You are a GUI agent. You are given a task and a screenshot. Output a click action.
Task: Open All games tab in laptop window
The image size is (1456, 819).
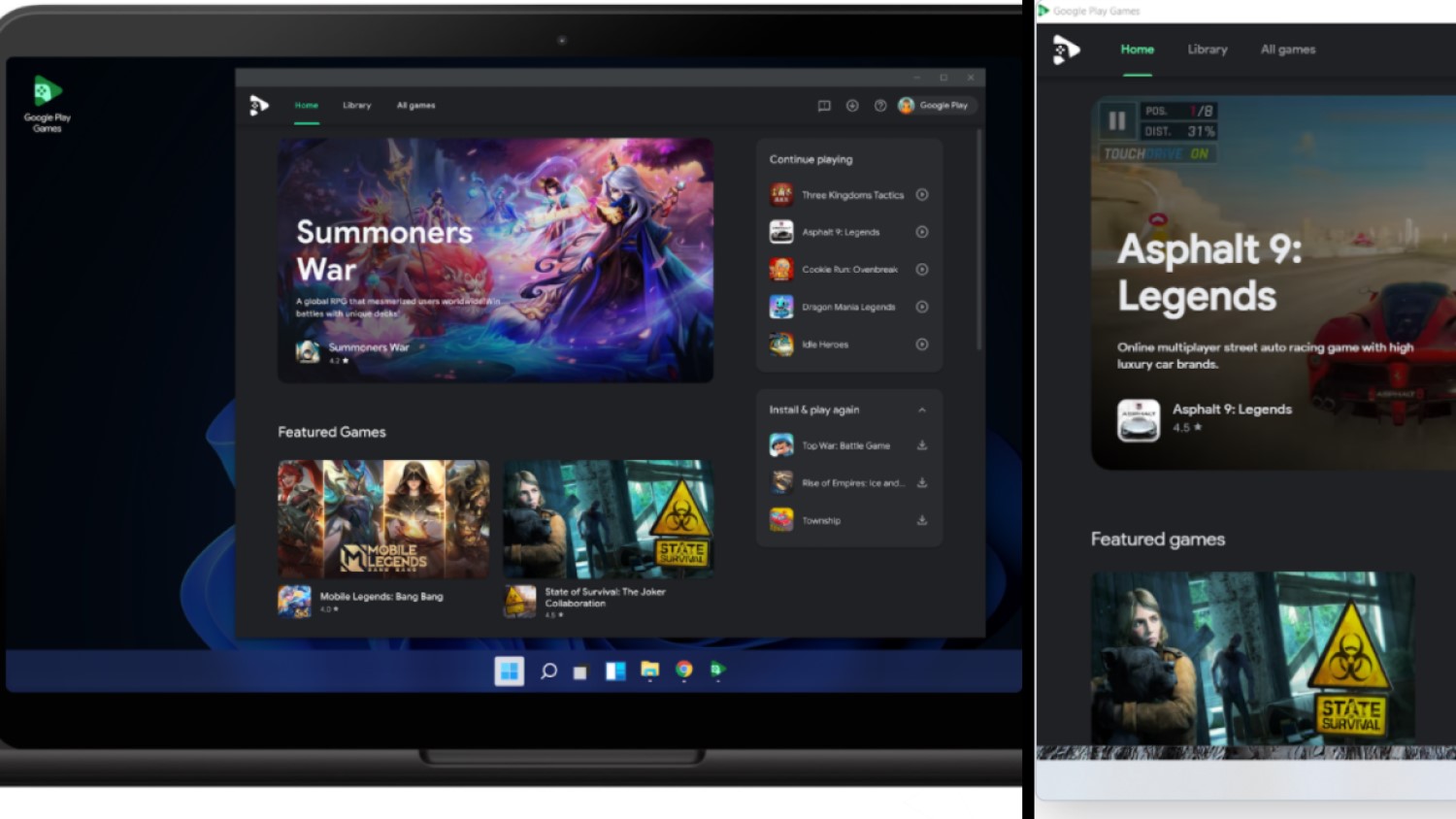click(x=415, y=106)
